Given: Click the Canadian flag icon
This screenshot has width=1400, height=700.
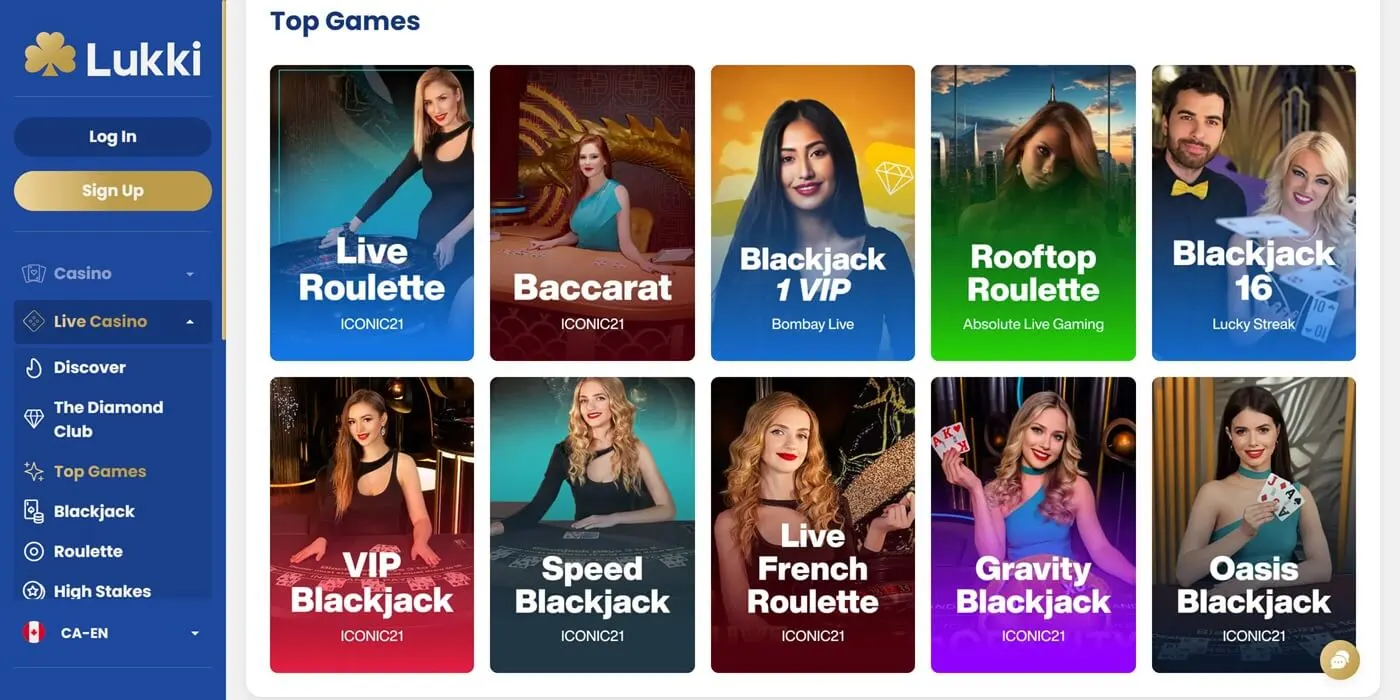Looking at the screenshot, I should [34, 633].
